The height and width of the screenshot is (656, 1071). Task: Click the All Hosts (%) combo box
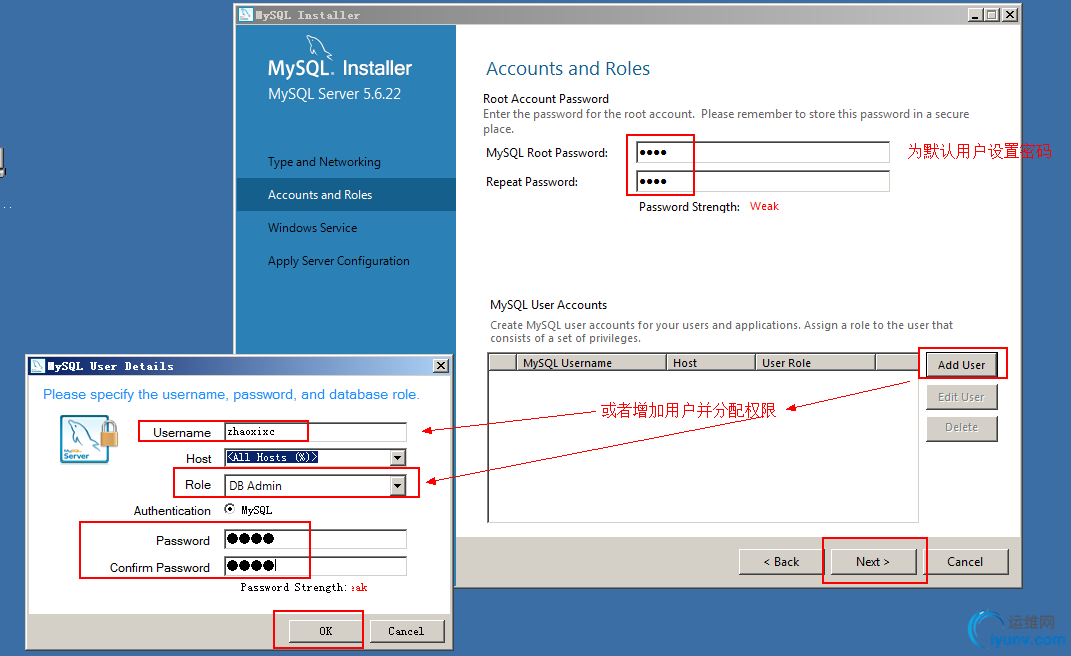(x=315, y=458)
